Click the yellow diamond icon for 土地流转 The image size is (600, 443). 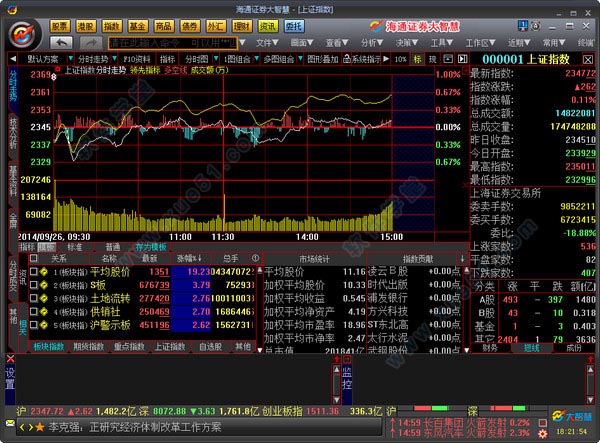44,298
